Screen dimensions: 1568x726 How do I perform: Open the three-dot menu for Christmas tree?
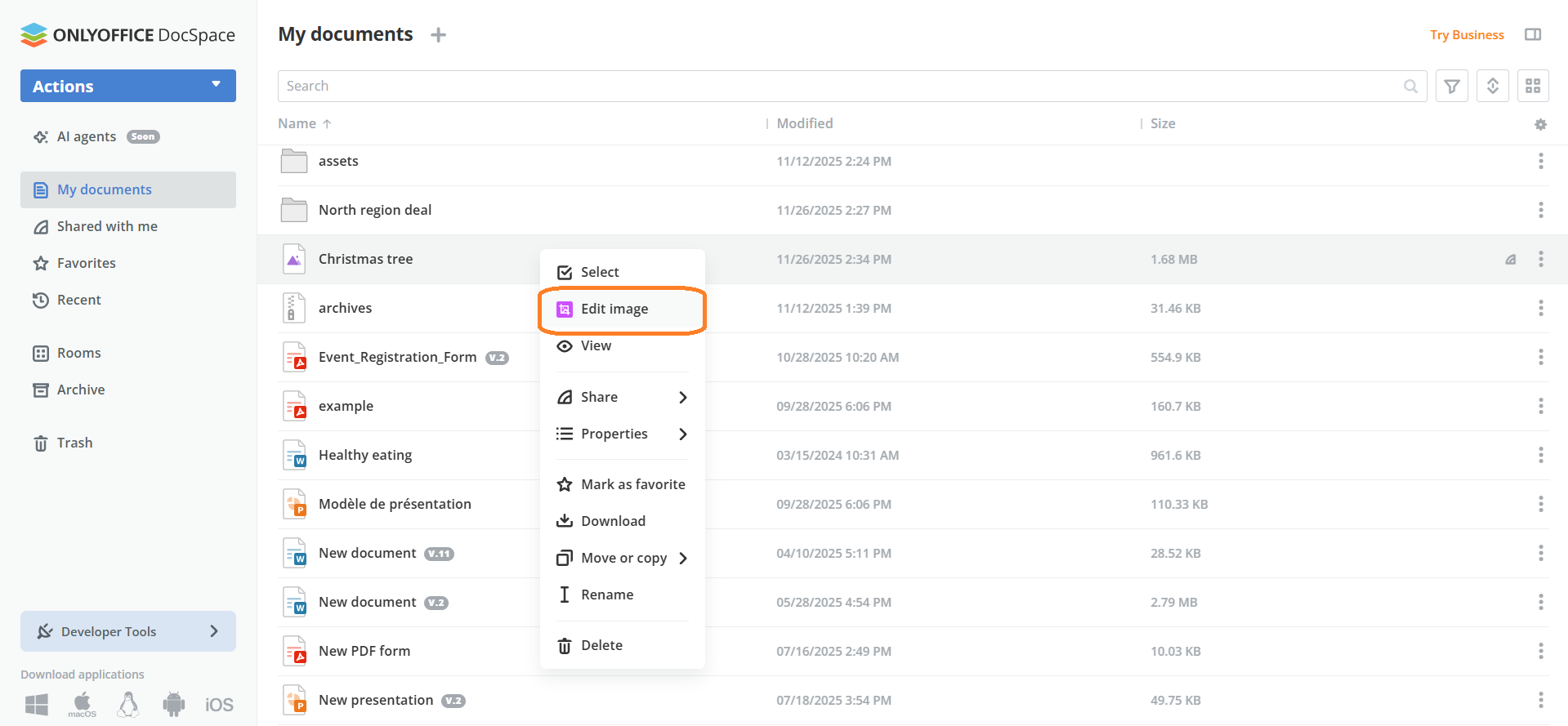click(1541, 259)
